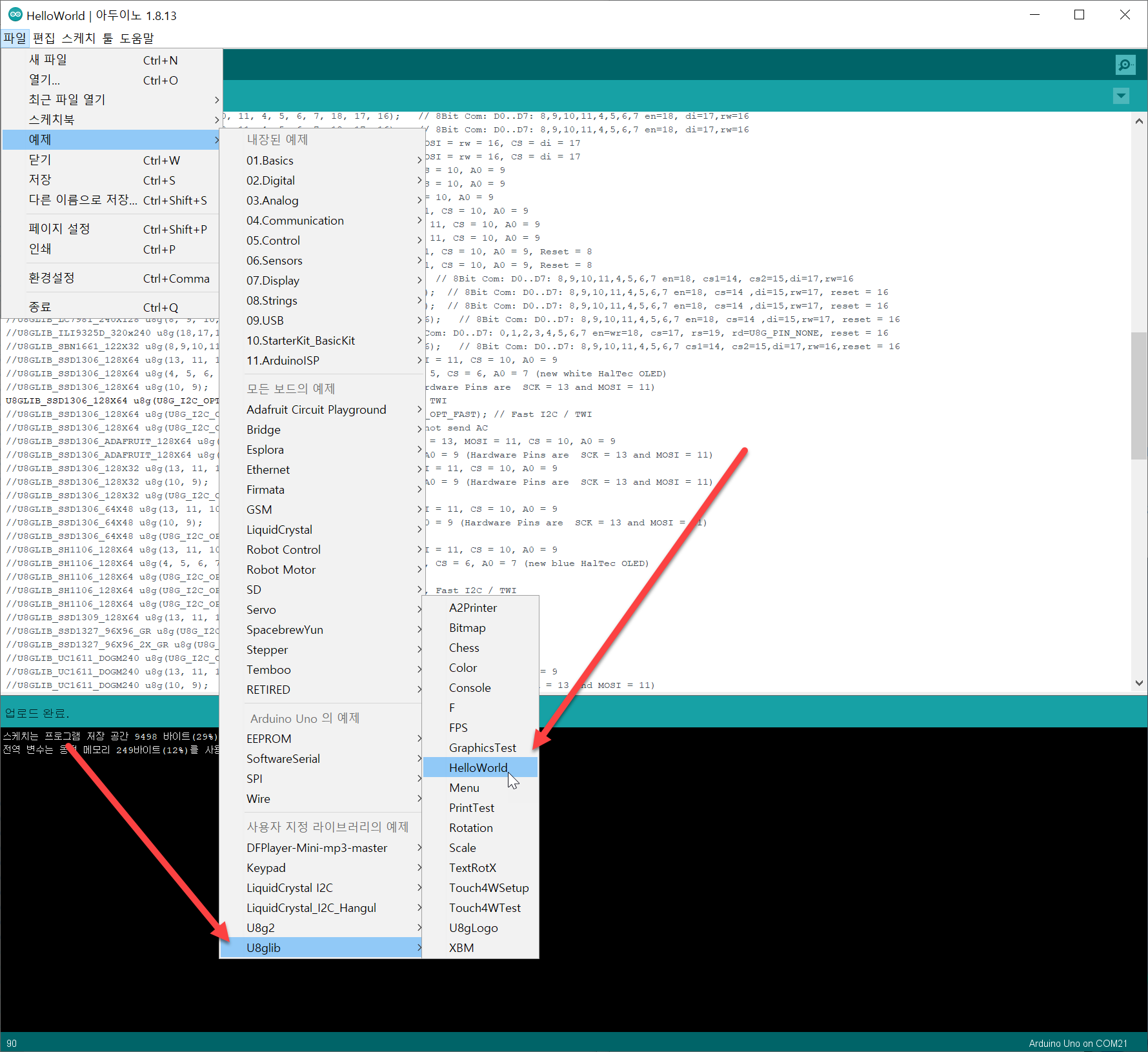1148x1052 pixels.
Task: Expand 07.Display examples
Action: [x=321, y=281]
